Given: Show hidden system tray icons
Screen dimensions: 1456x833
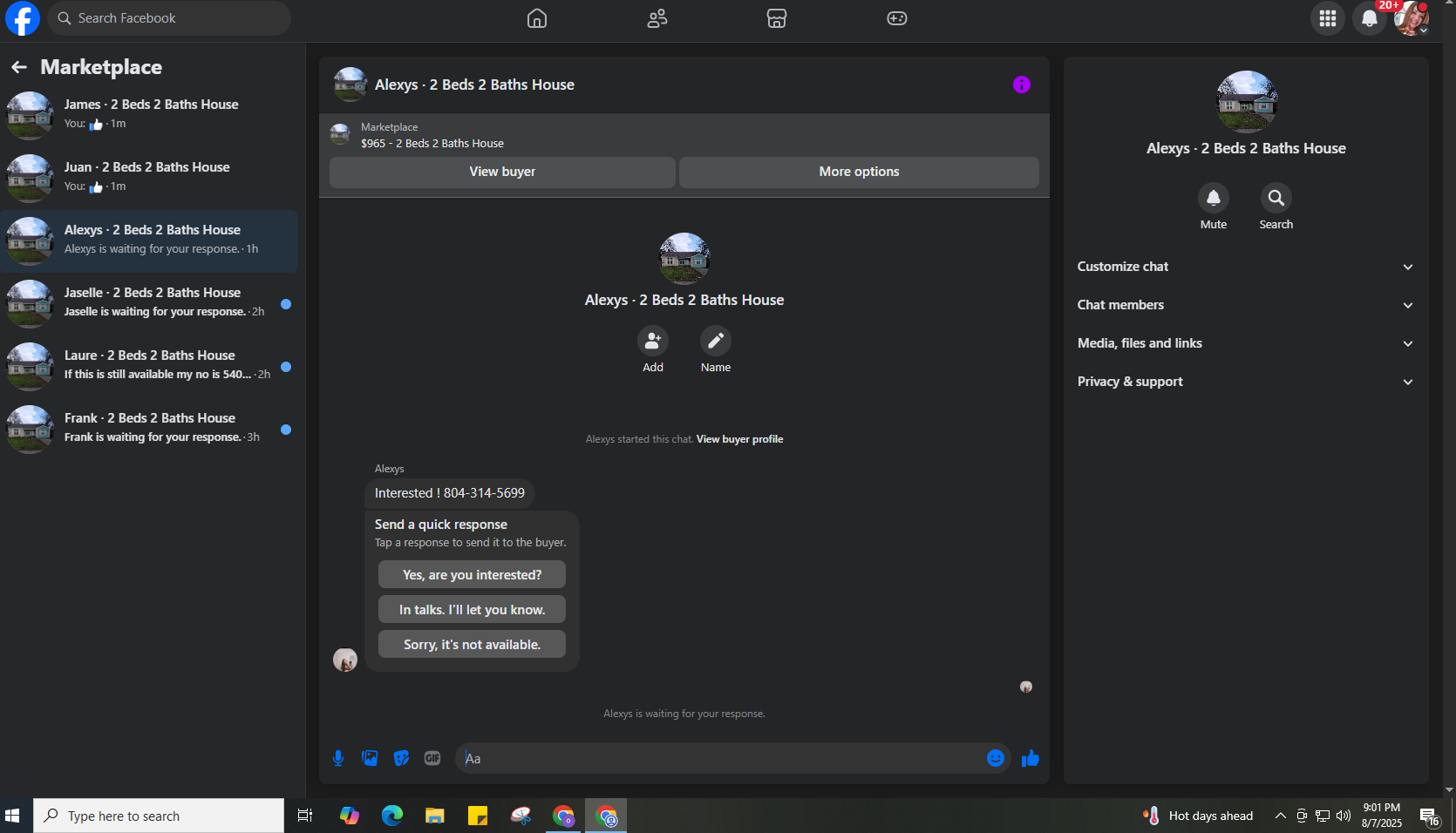Looking at the screenshot, I should pyautogui.click(x=1280, y=816).
